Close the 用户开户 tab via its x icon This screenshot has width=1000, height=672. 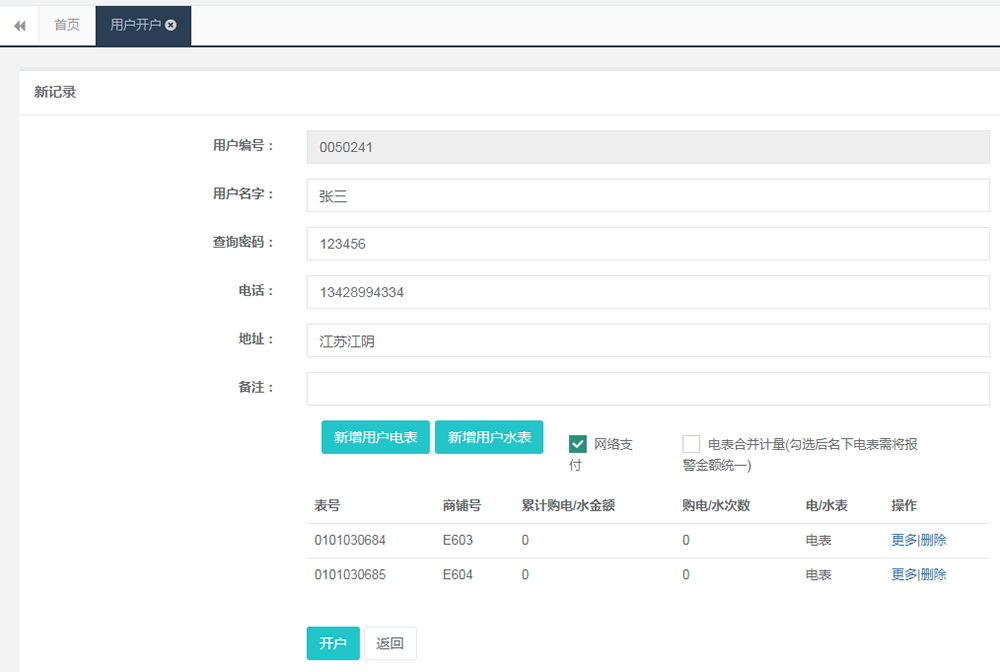171,25
